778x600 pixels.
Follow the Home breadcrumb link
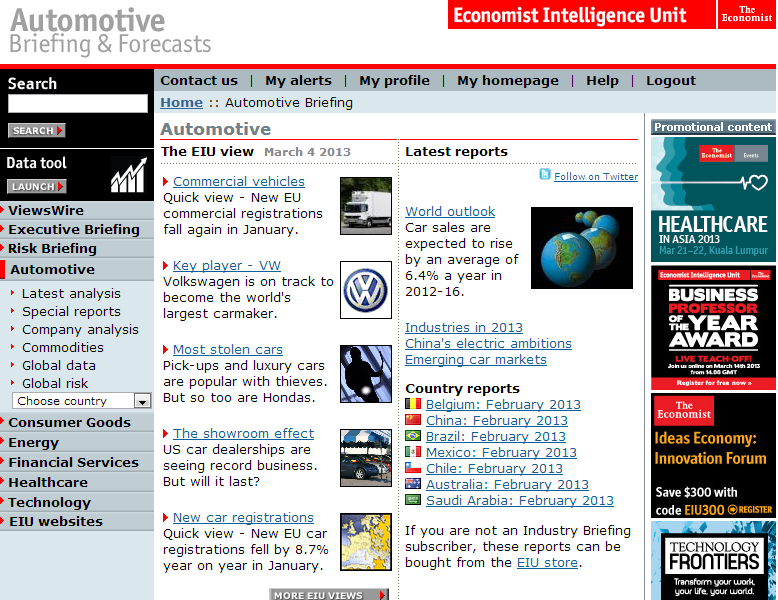coord(182,103)
